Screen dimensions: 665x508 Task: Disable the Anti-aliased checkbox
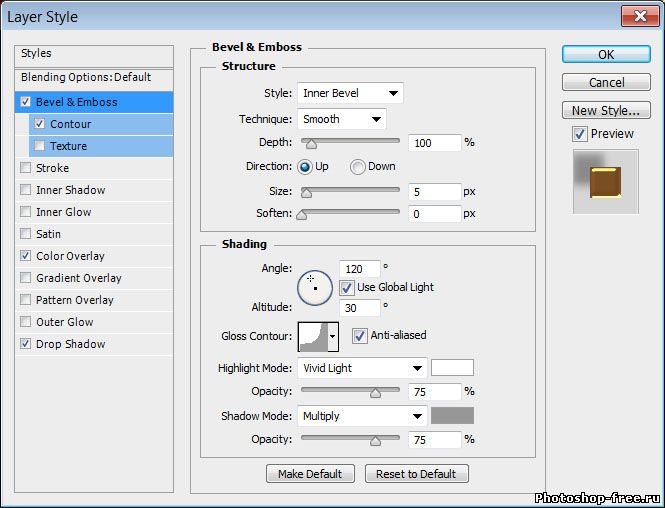pos(360,335)
